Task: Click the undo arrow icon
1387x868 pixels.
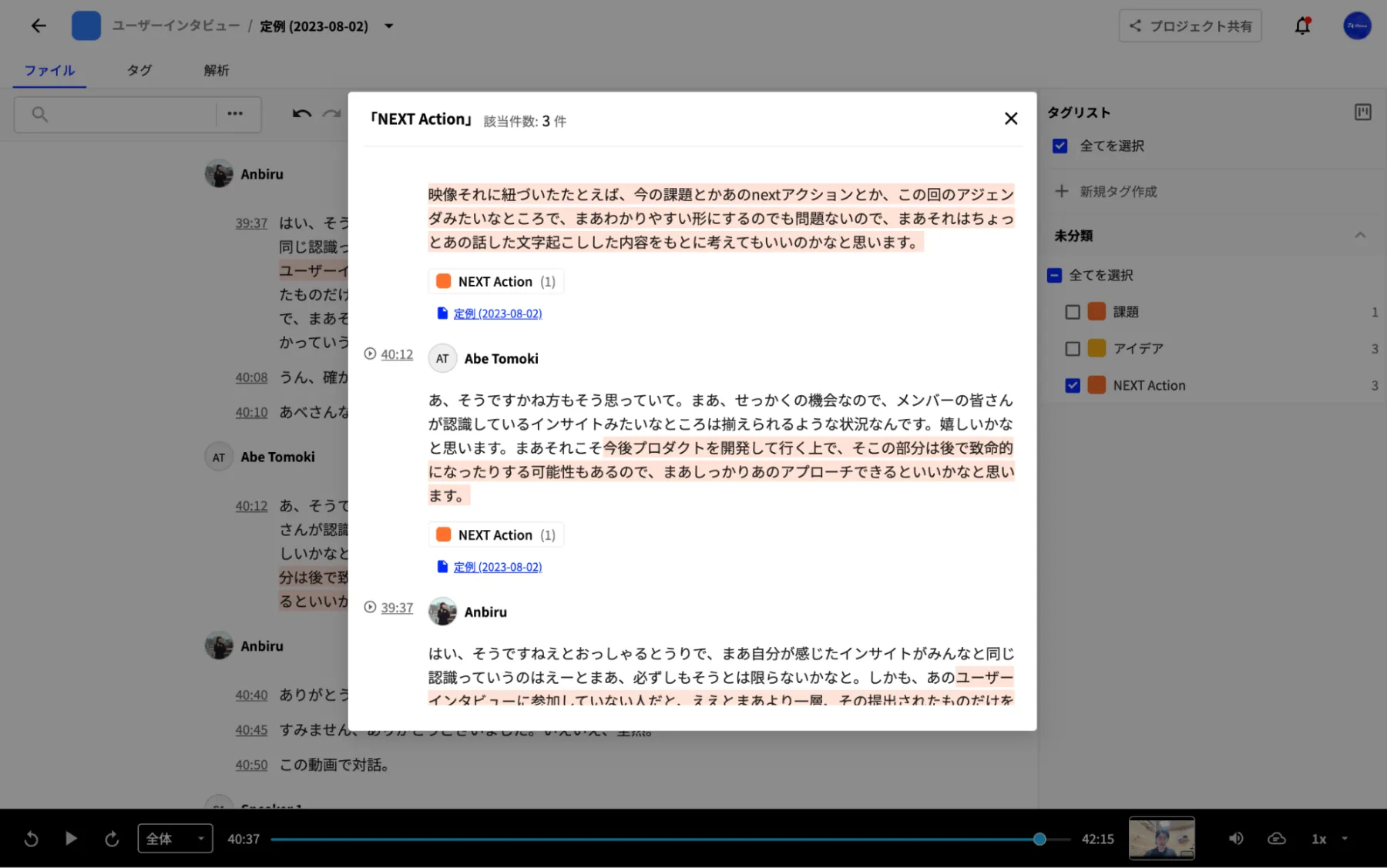Action: (x=301, y=114)
